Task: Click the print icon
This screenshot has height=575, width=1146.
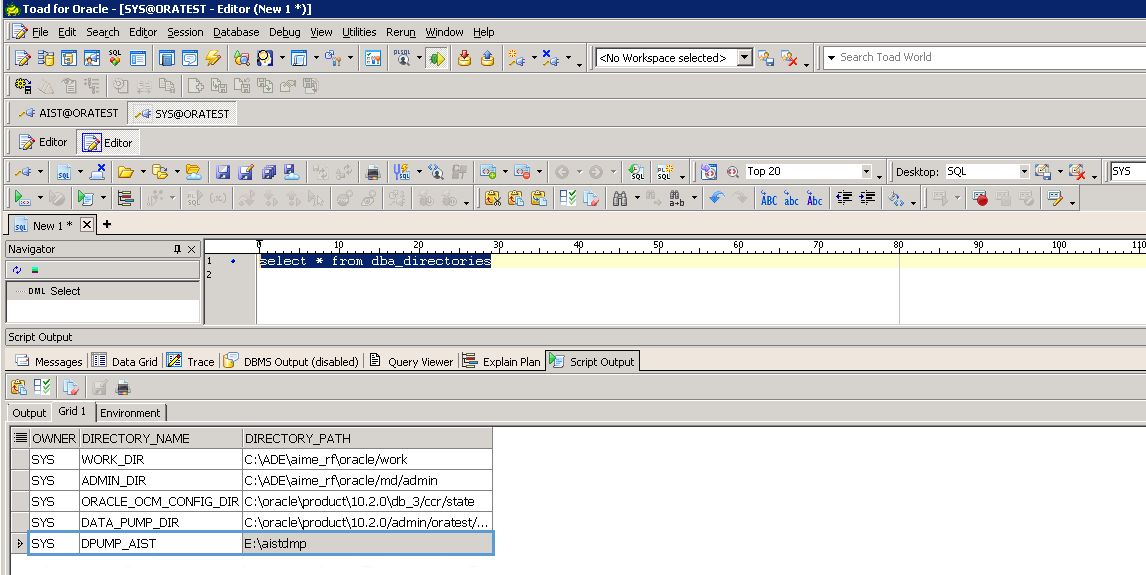Action: point(373,172)
